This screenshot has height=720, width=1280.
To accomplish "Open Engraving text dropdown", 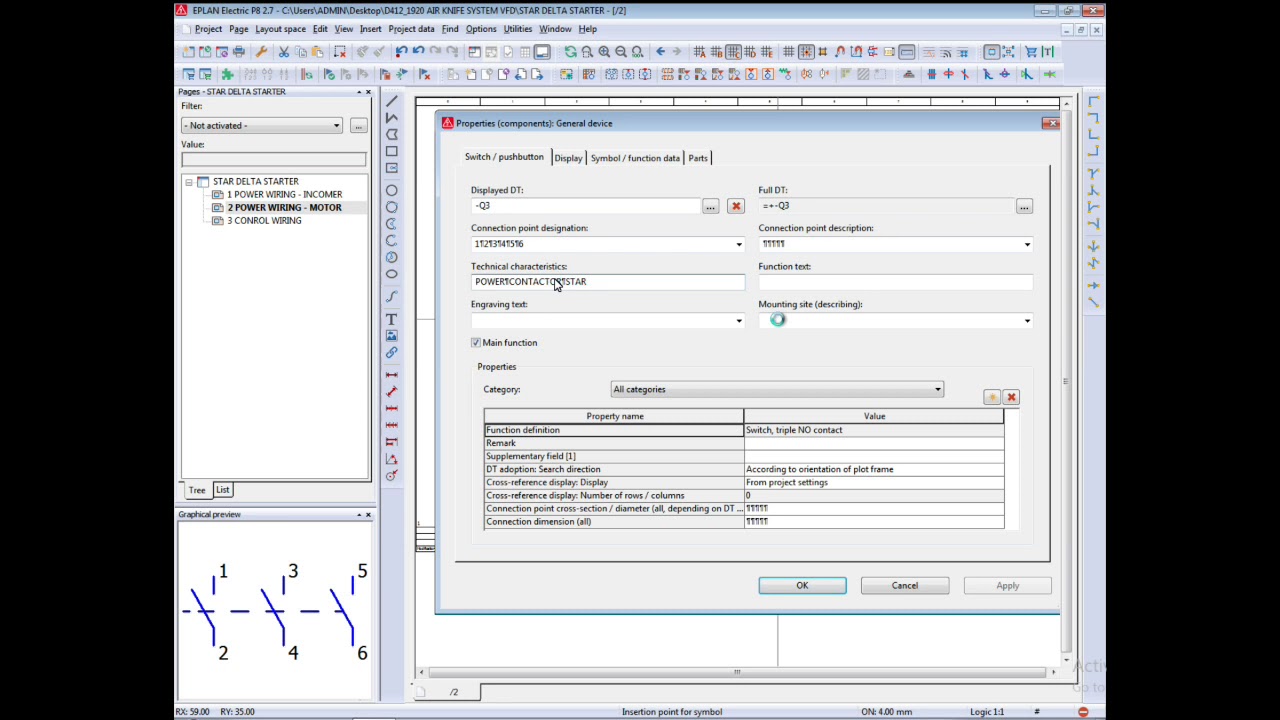I will click(739, 321).
